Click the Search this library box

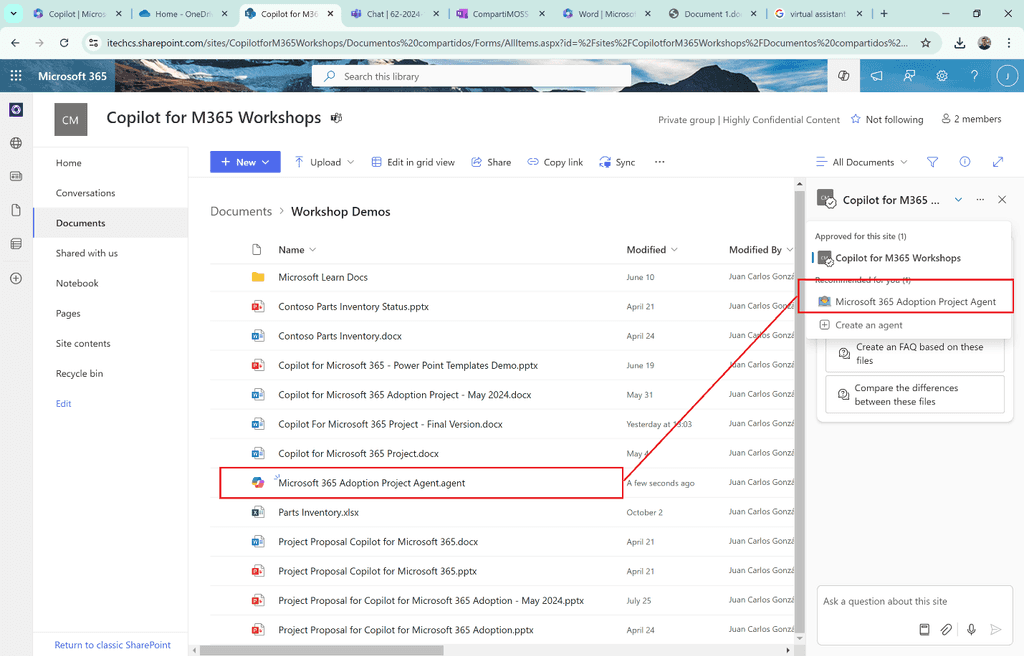coord(472,76)
